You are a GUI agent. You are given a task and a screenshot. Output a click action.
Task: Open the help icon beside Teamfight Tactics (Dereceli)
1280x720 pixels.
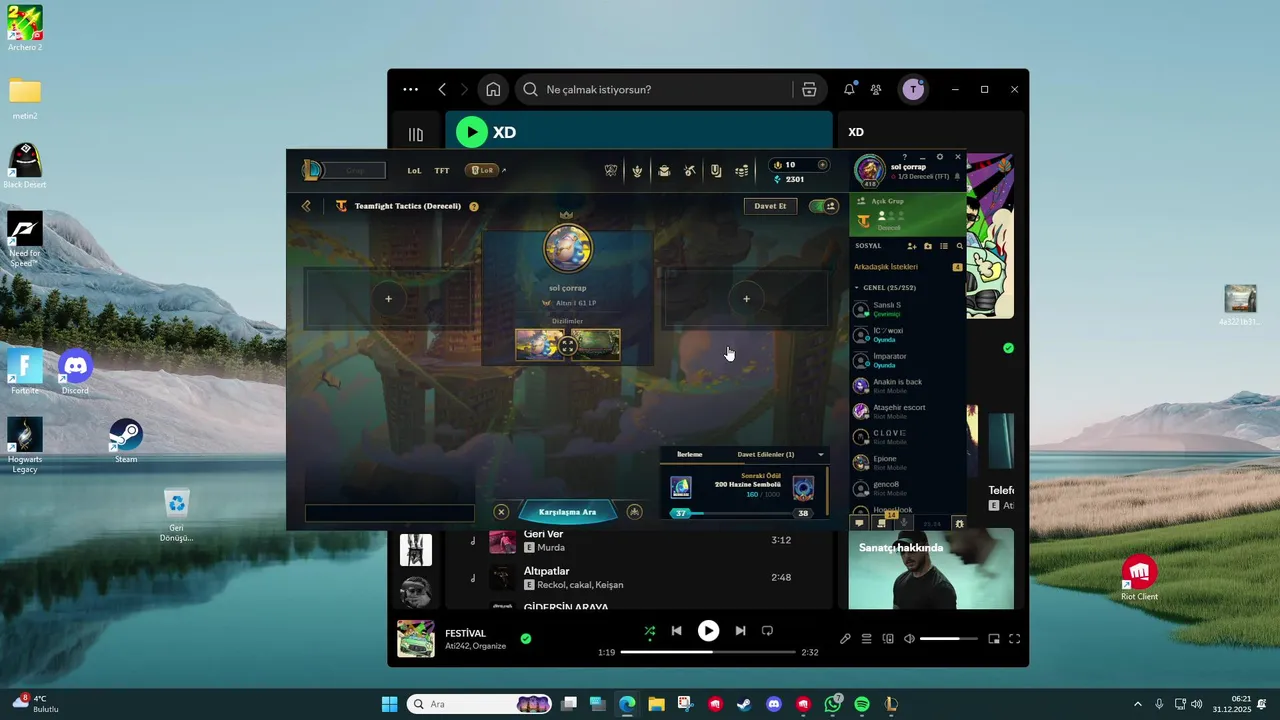click(474, 206)
